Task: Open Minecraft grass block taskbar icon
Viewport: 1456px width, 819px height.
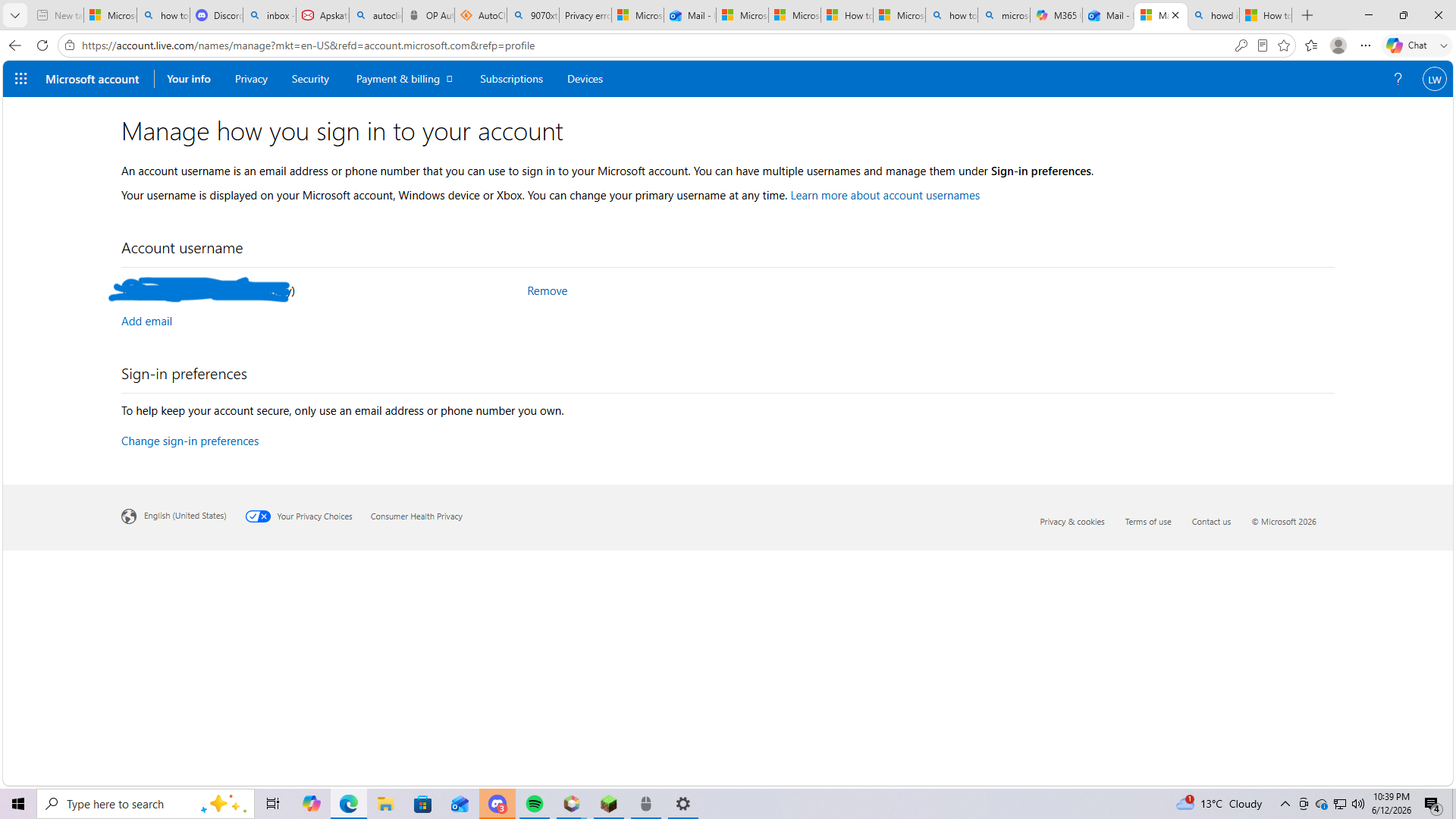Action: (608, 804)
